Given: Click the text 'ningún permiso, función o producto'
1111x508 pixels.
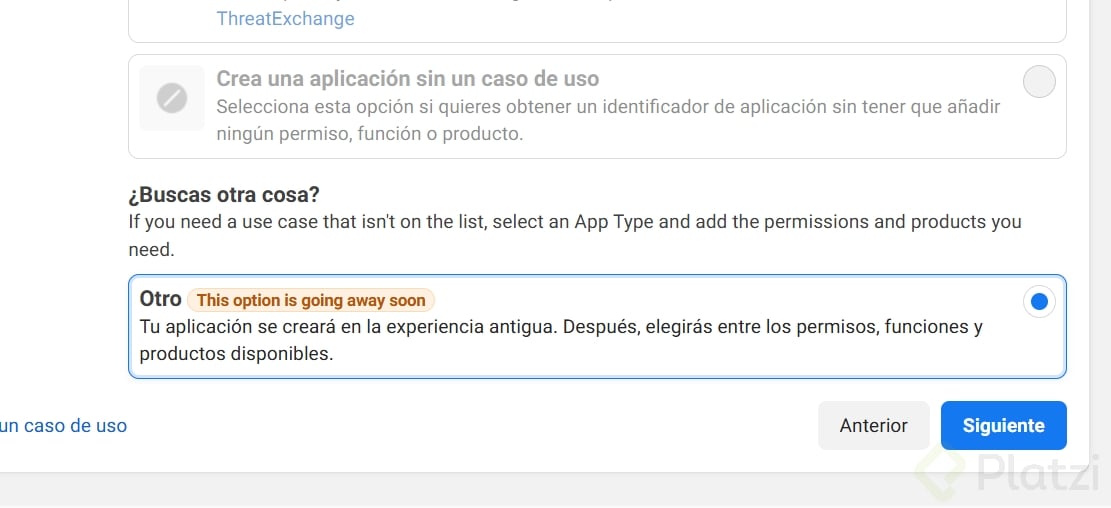Looking at the screenshot, I should pyautogui.click(x=369, y=133).
